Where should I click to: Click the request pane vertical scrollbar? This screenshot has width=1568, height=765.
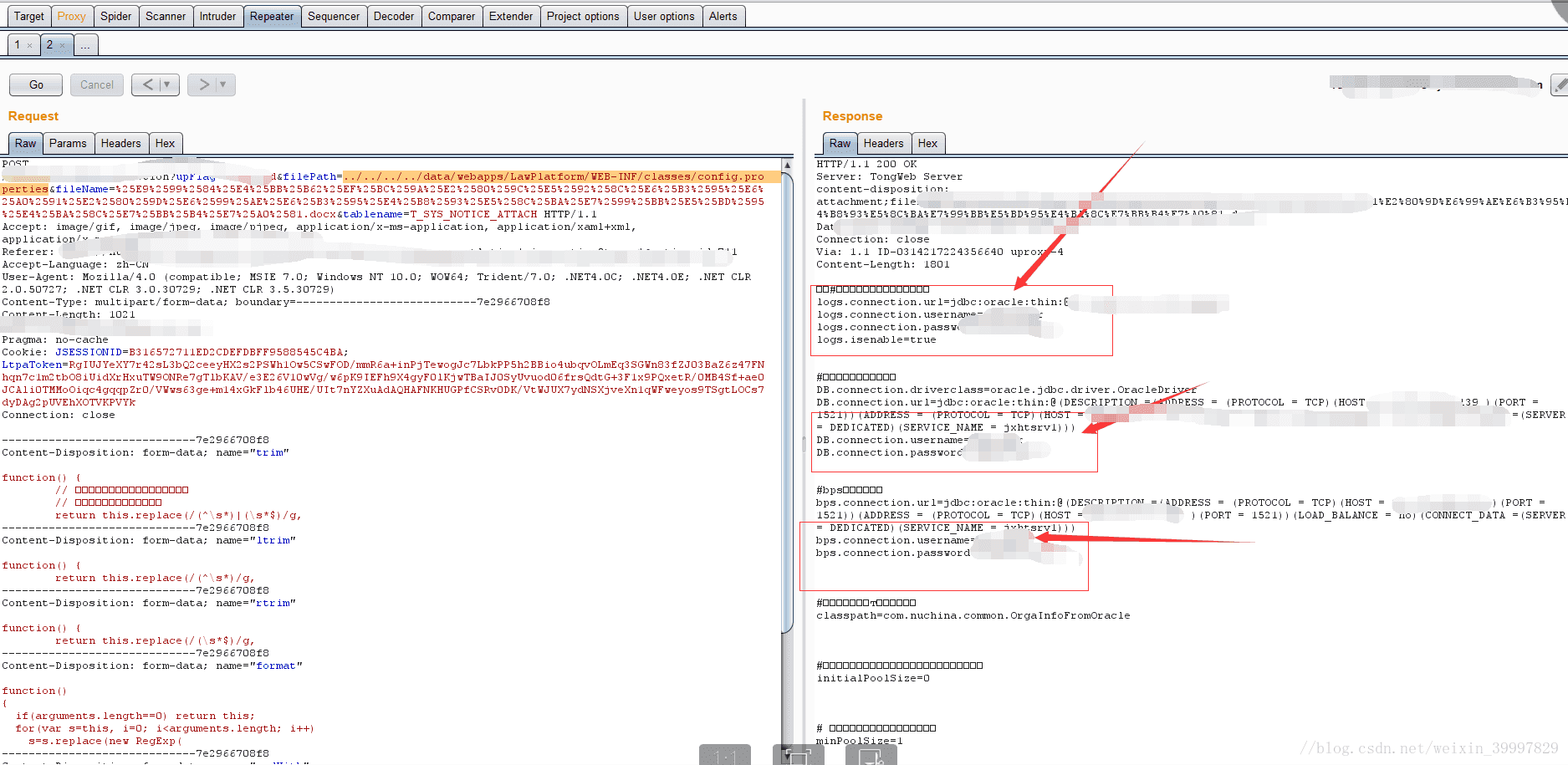click(x=787, y=401)
